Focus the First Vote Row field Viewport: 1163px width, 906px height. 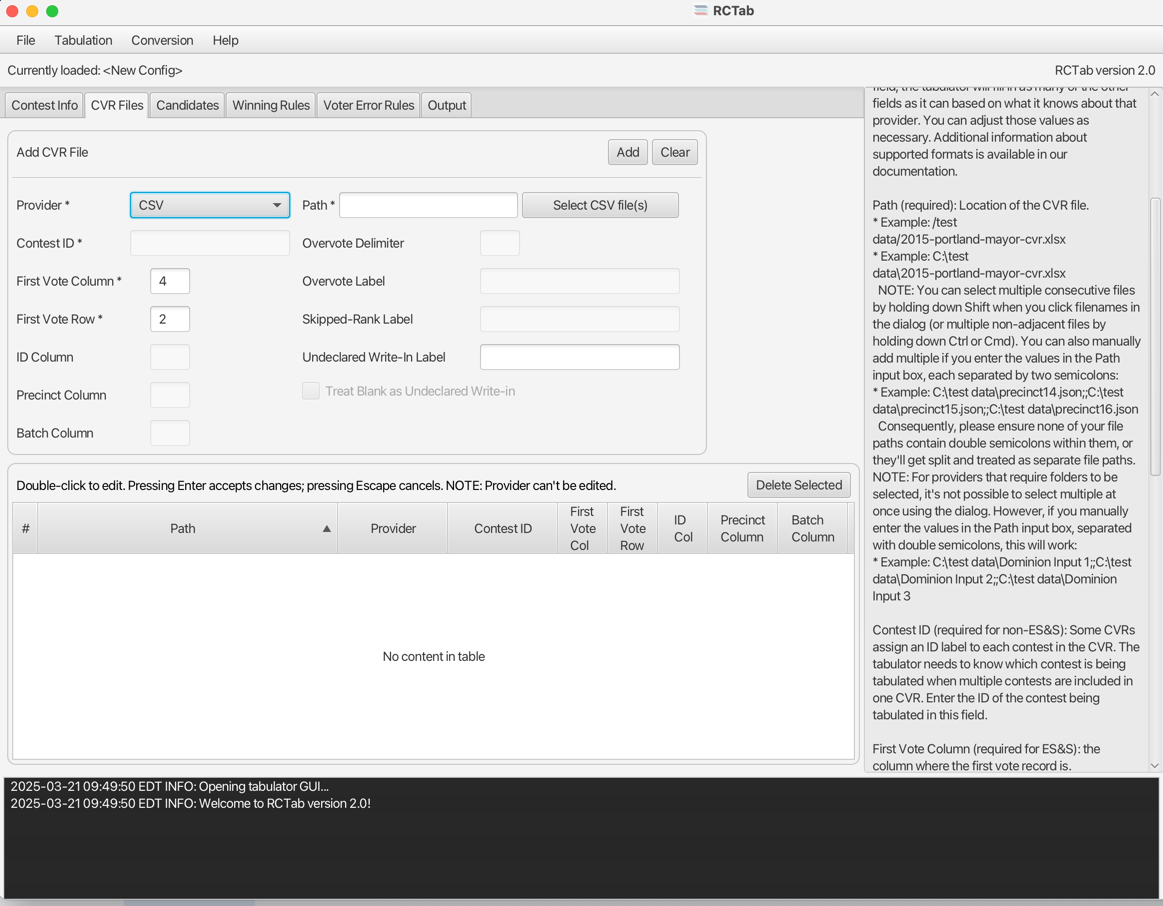coord(170,319)
